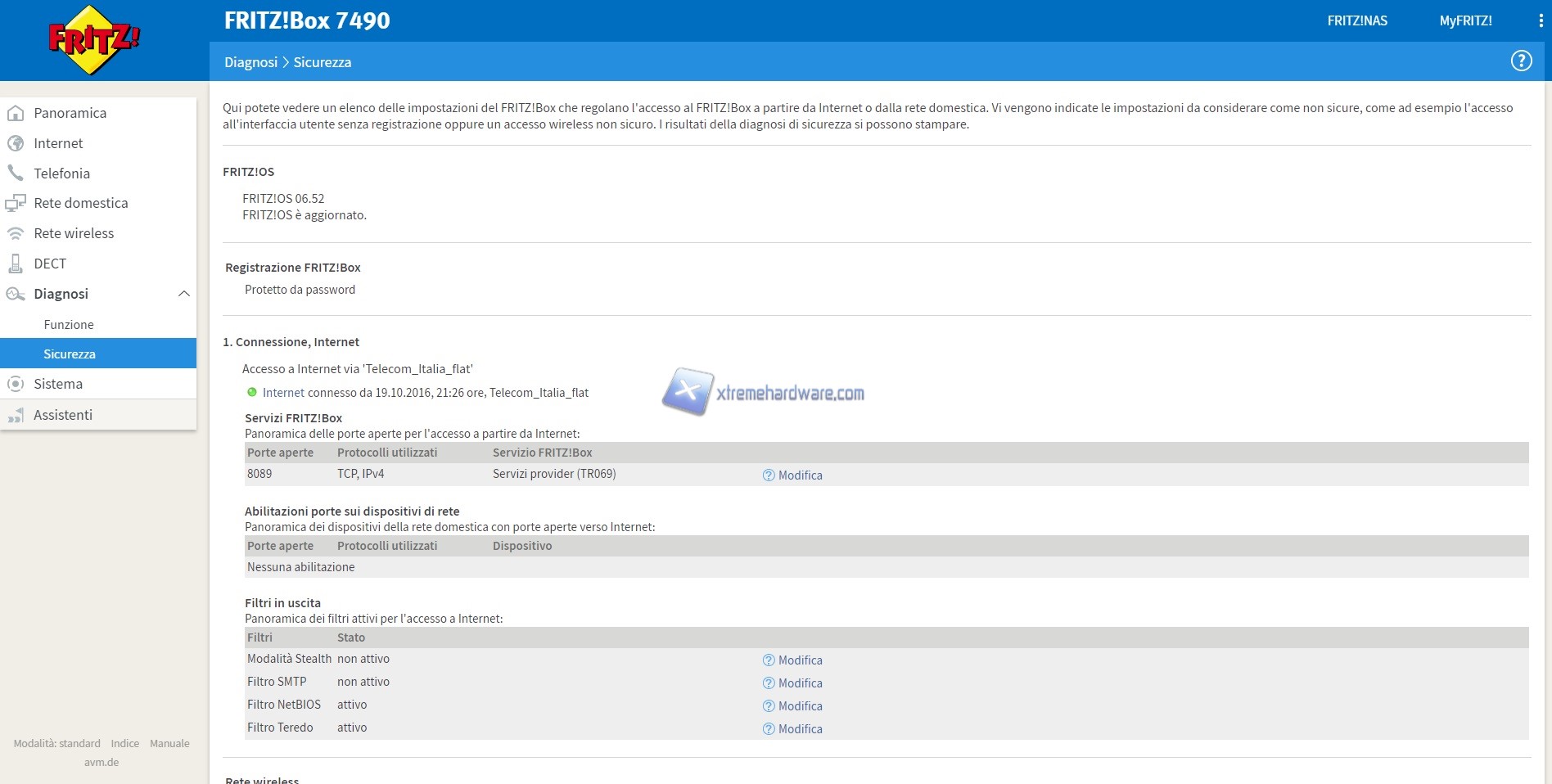Open FRITZ!NAS from the header
The width and height of the screenshot is (1552, 784).
point(1357,21)
